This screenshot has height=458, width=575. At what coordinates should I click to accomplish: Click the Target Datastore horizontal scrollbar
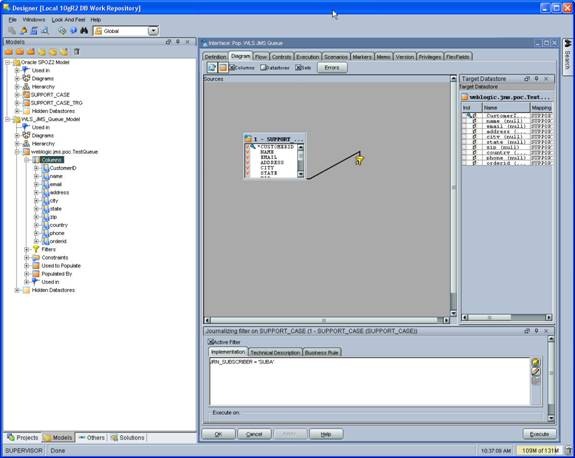506,317
